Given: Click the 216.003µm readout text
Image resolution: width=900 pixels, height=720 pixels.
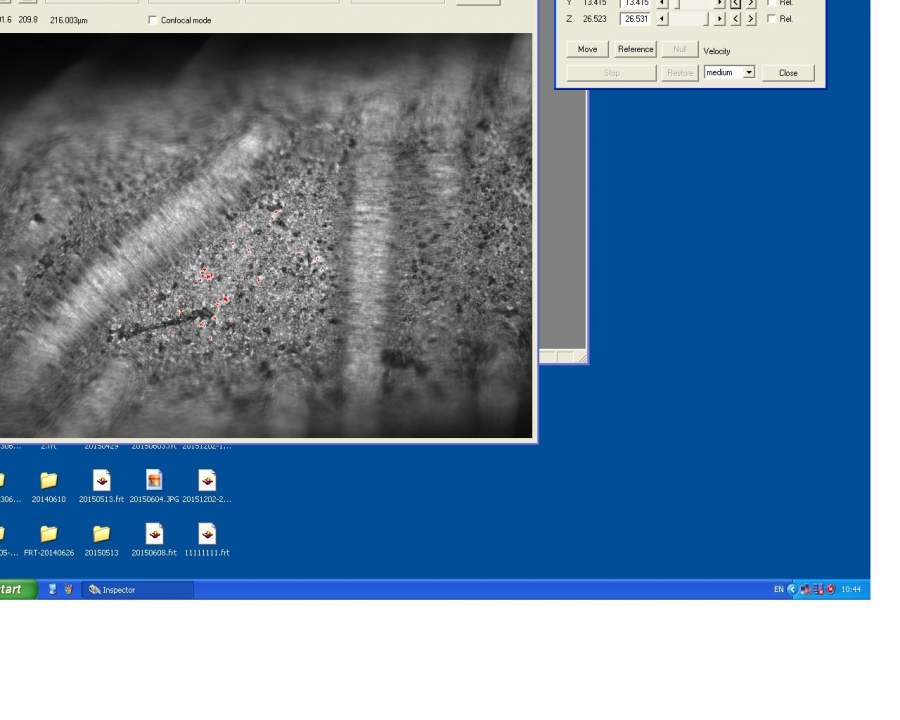Looking at the screenshot, I should pyautogui.click(x=69, y=20).
